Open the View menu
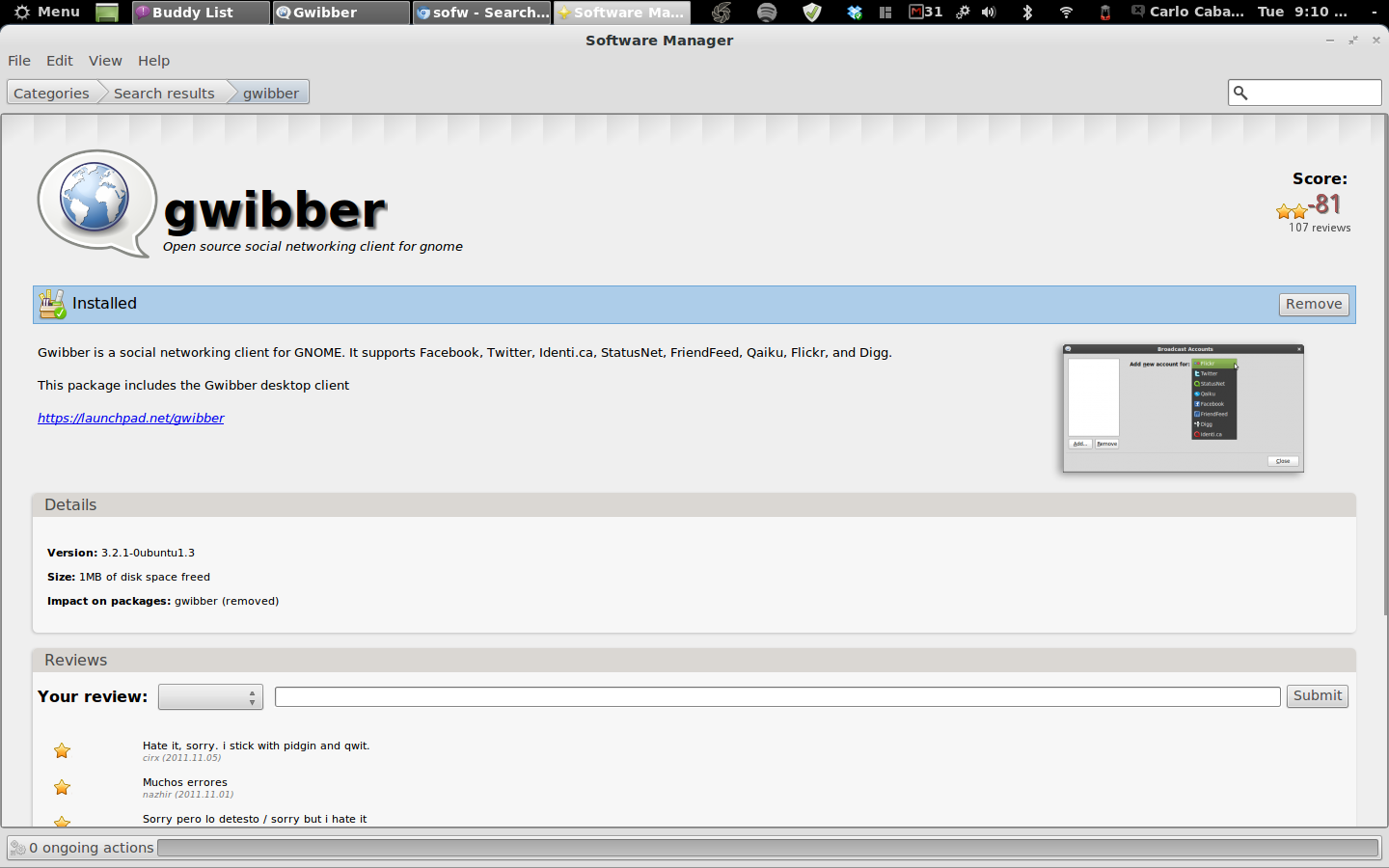This screenshot has height=868, width=1389. point(105,61)
